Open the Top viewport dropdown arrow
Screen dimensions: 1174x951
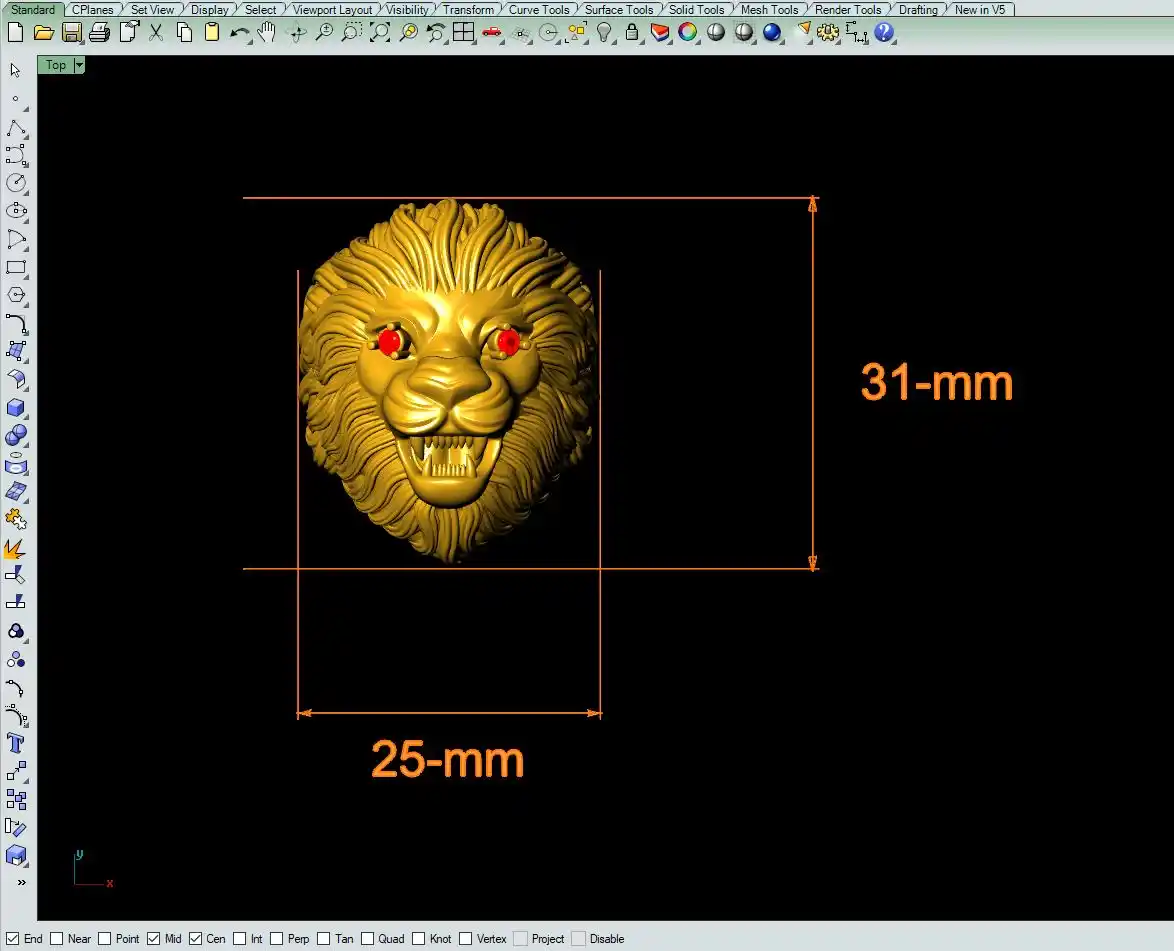(79, 65)
